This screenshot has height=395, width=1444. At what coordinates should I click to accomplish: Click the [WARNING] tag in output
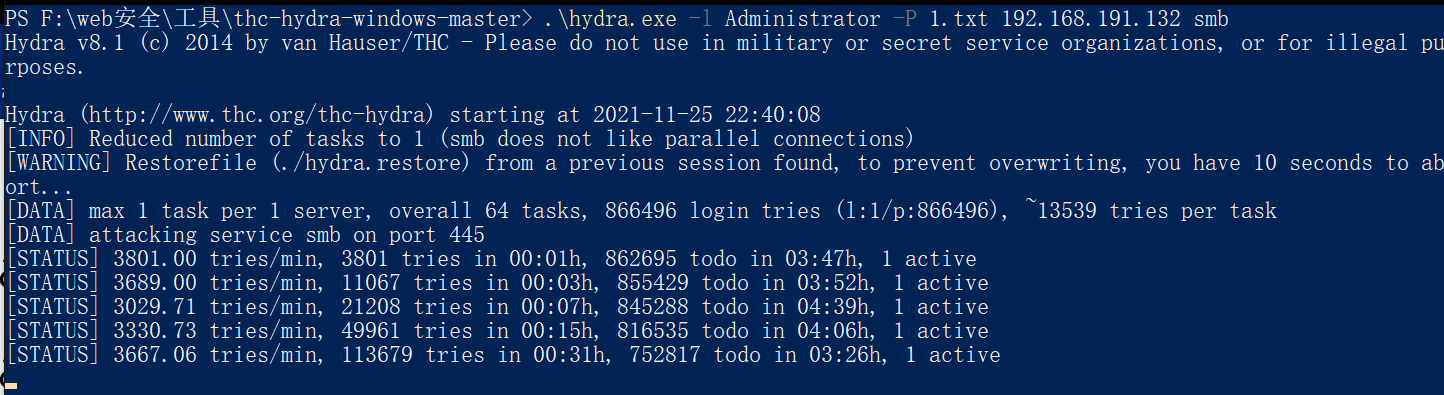coord(59,163)
